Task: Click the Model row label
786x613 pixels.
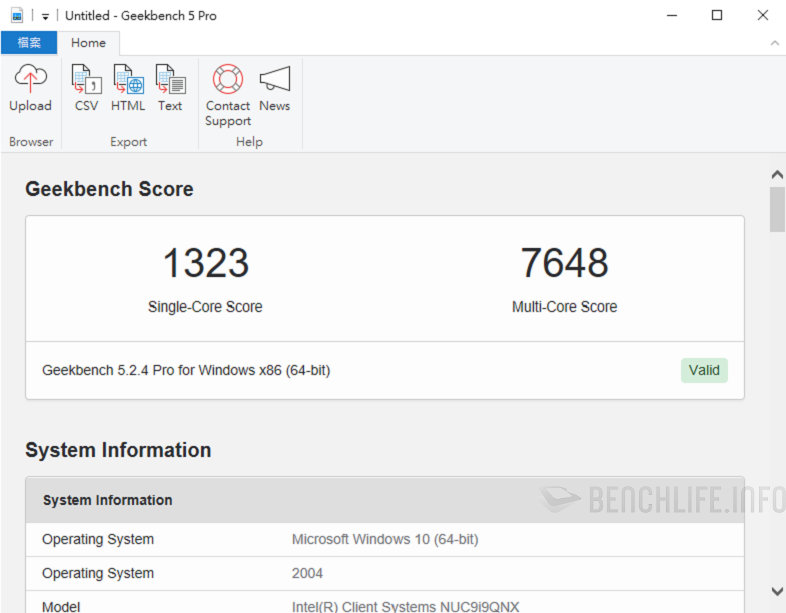Action: [x=61, y=606]
